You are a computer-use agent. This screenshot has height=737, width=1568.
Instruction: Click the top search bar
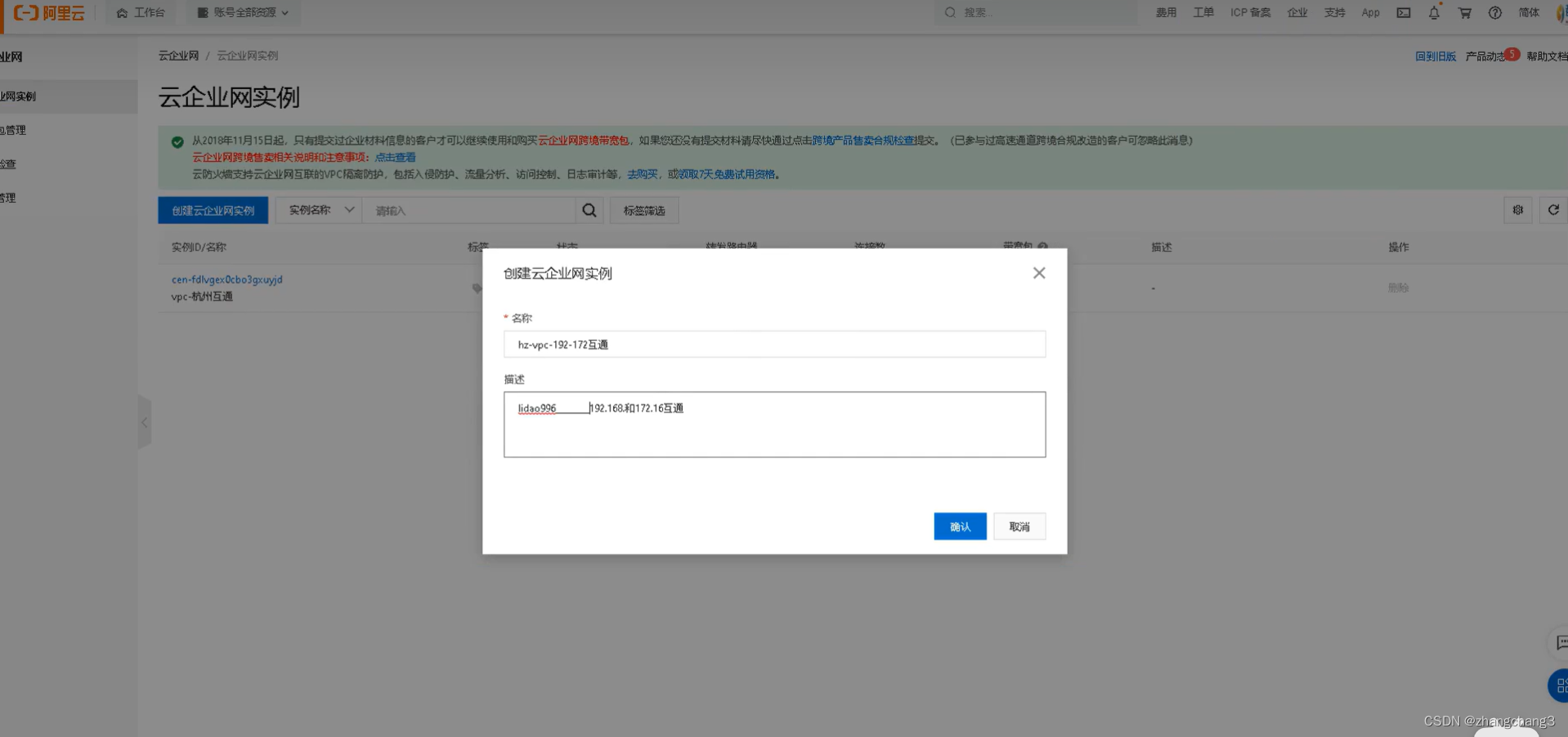(x=1034, y=12)
